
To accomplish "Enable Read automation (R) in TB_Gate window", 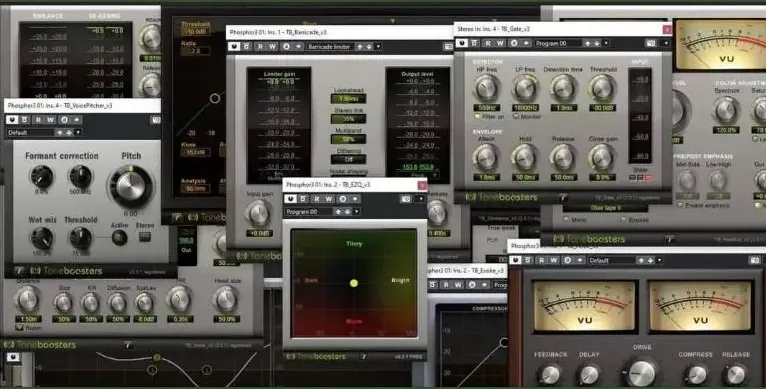I will [x=488, y=43].
